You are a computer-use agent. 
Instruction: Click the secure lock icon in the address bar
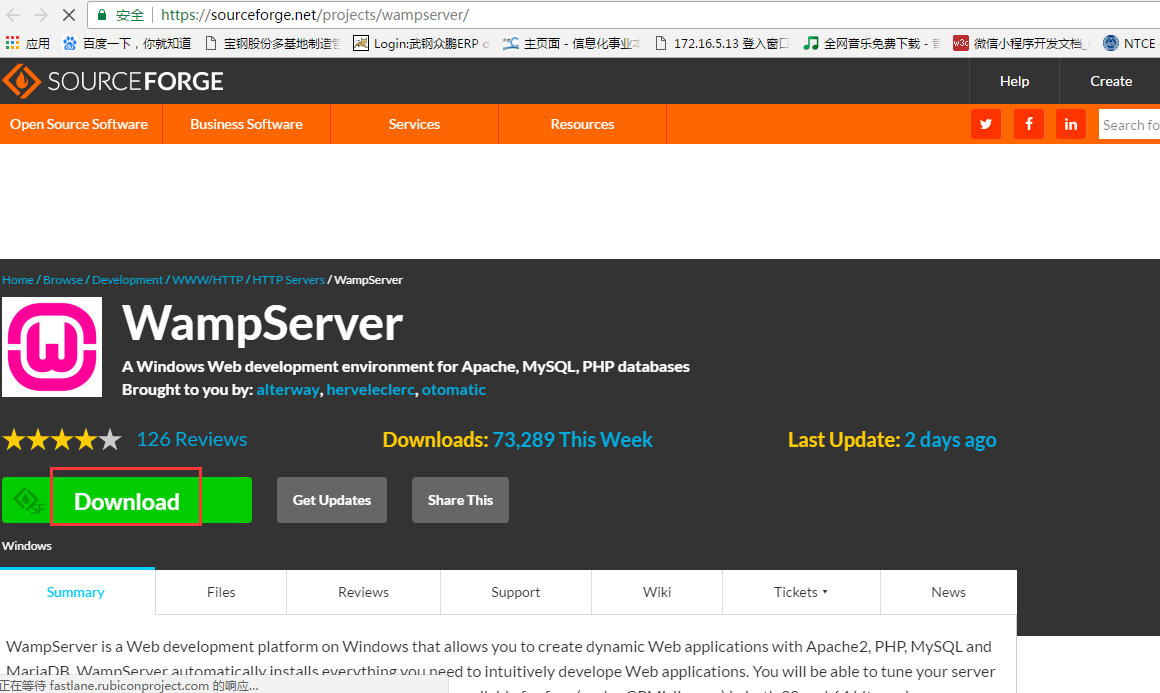(x=102, y=15)
